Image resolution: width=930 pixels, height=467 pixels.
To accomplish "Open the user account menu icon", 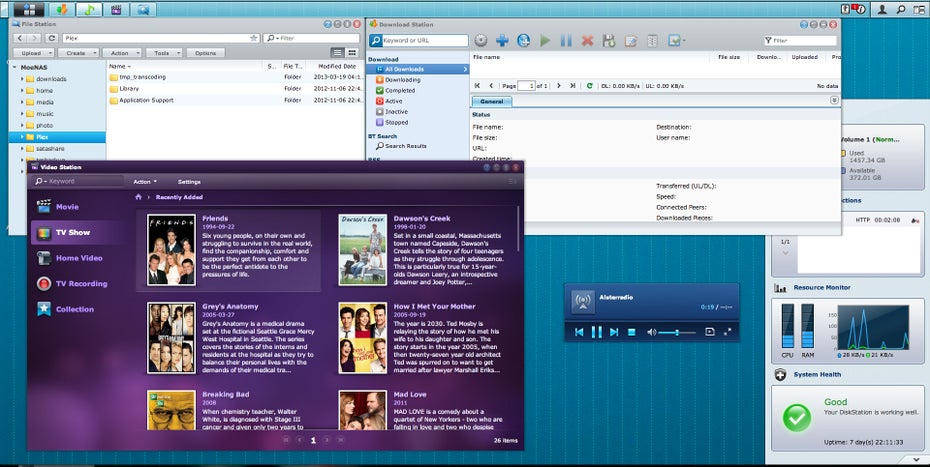I will (883, 9).
